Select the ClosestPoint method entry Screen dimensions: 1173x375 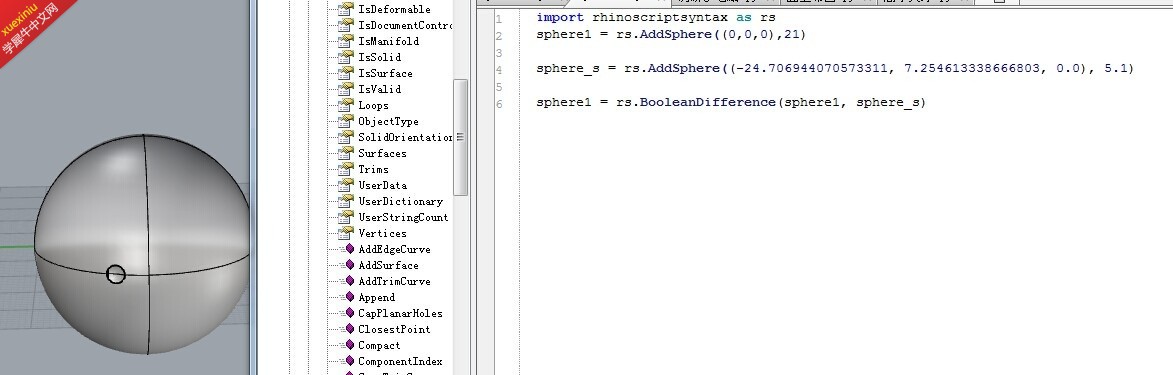(394, 329)
